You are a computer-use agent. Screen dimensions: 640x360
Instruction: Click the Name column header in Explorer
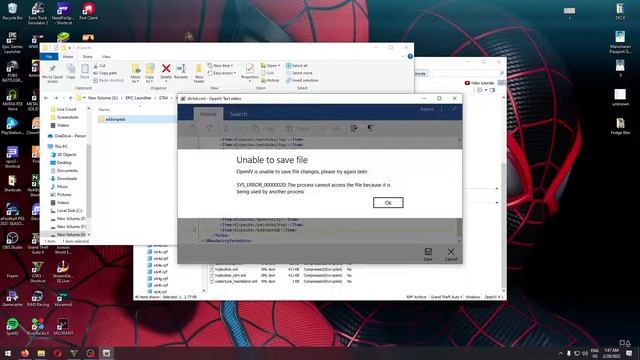coord(104,109)
